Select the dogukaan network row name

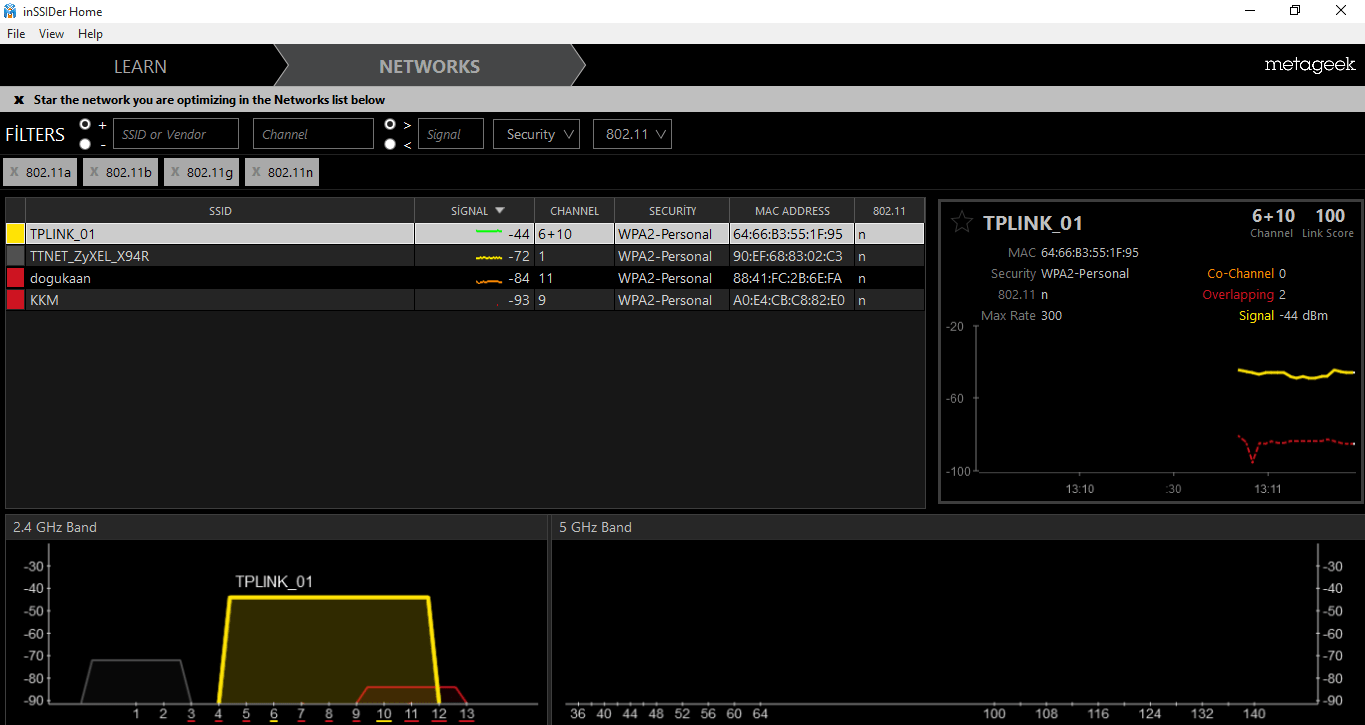click(x=60, y=278)
